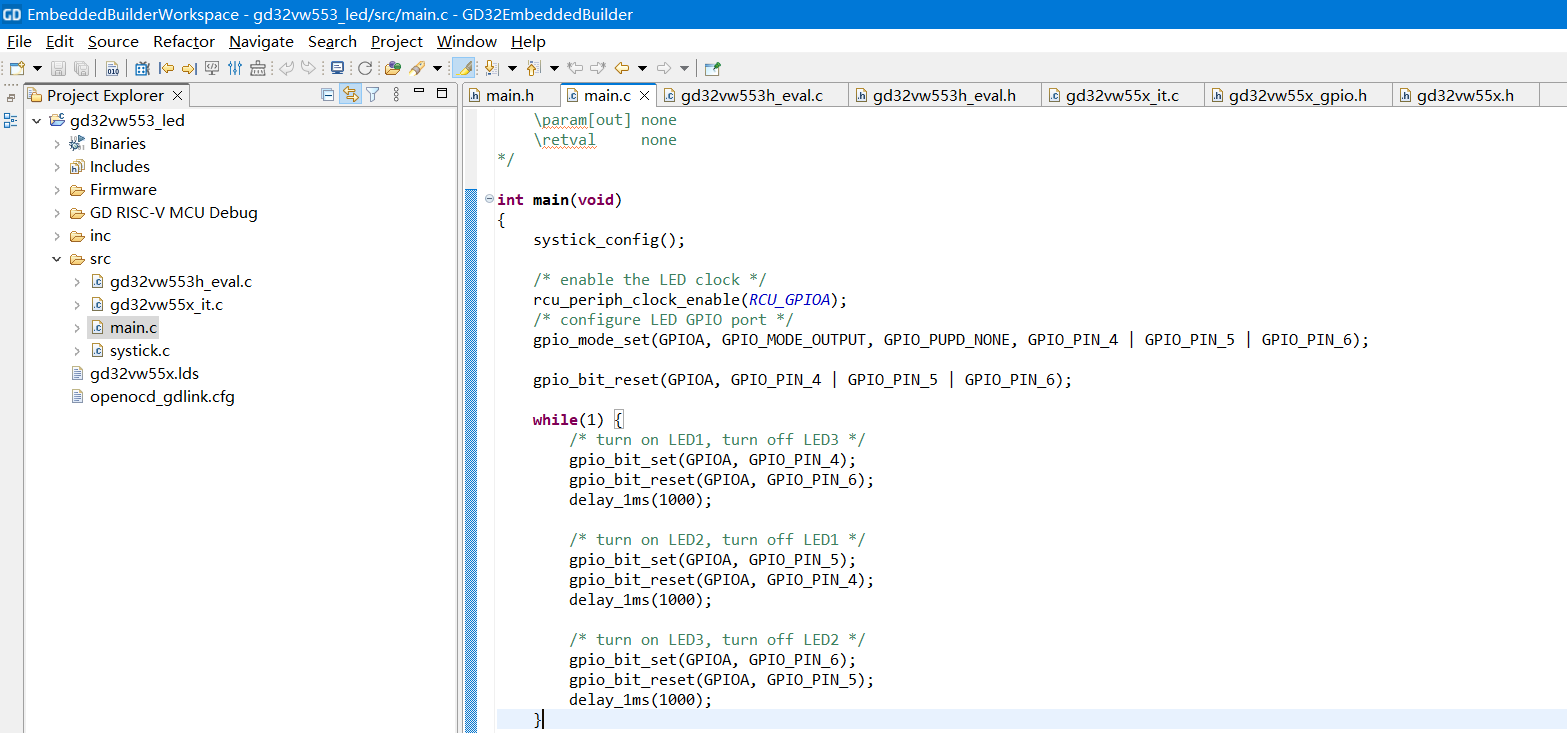The image size is (1567, 733).
Task: Select systick.c in Project Explorer
Action: [139, 351]
